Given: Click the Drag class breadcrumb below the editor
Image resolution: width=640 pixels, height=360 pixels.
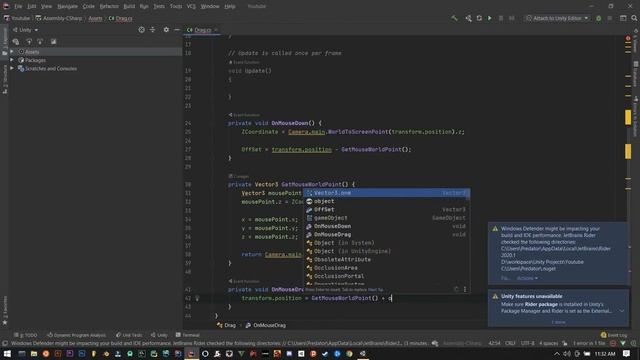Looking at the screenshot, I should 227,325.
